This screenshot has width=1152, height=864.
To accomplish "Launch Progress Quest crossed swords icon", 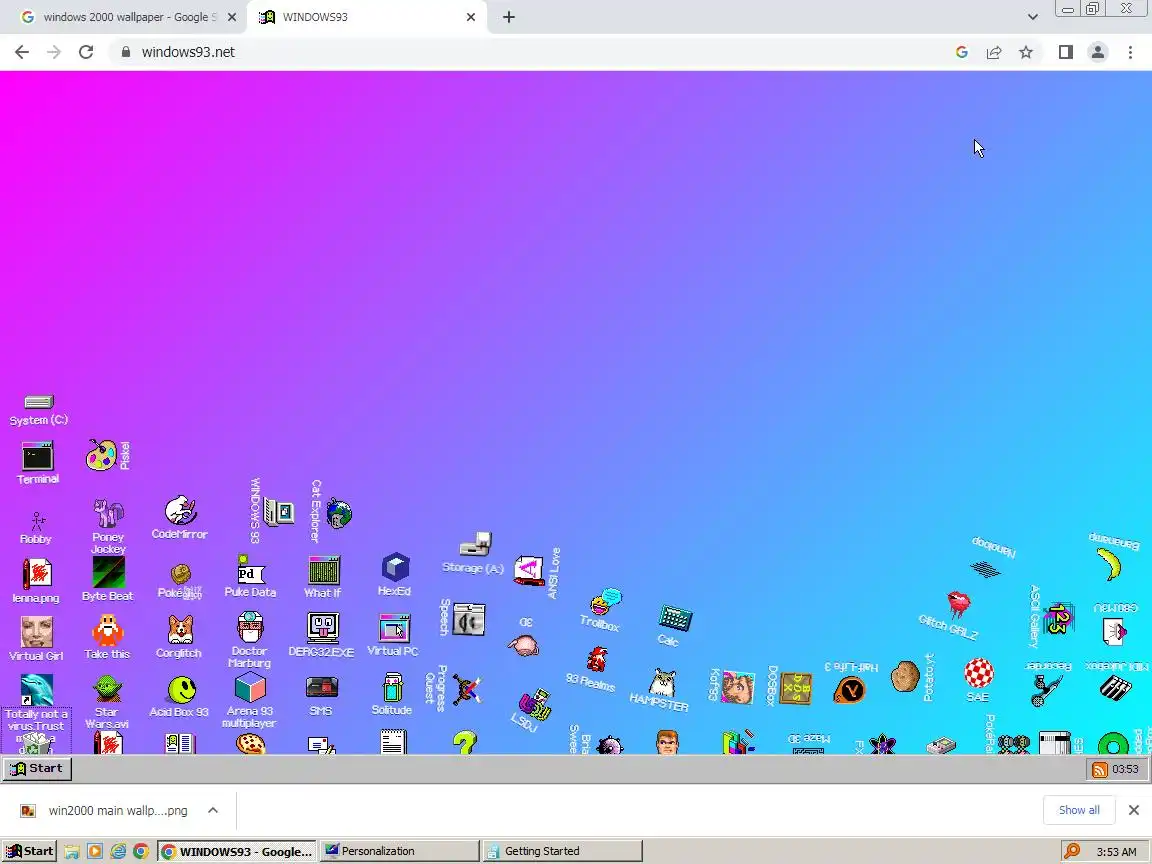I will (x=467, y=690).
